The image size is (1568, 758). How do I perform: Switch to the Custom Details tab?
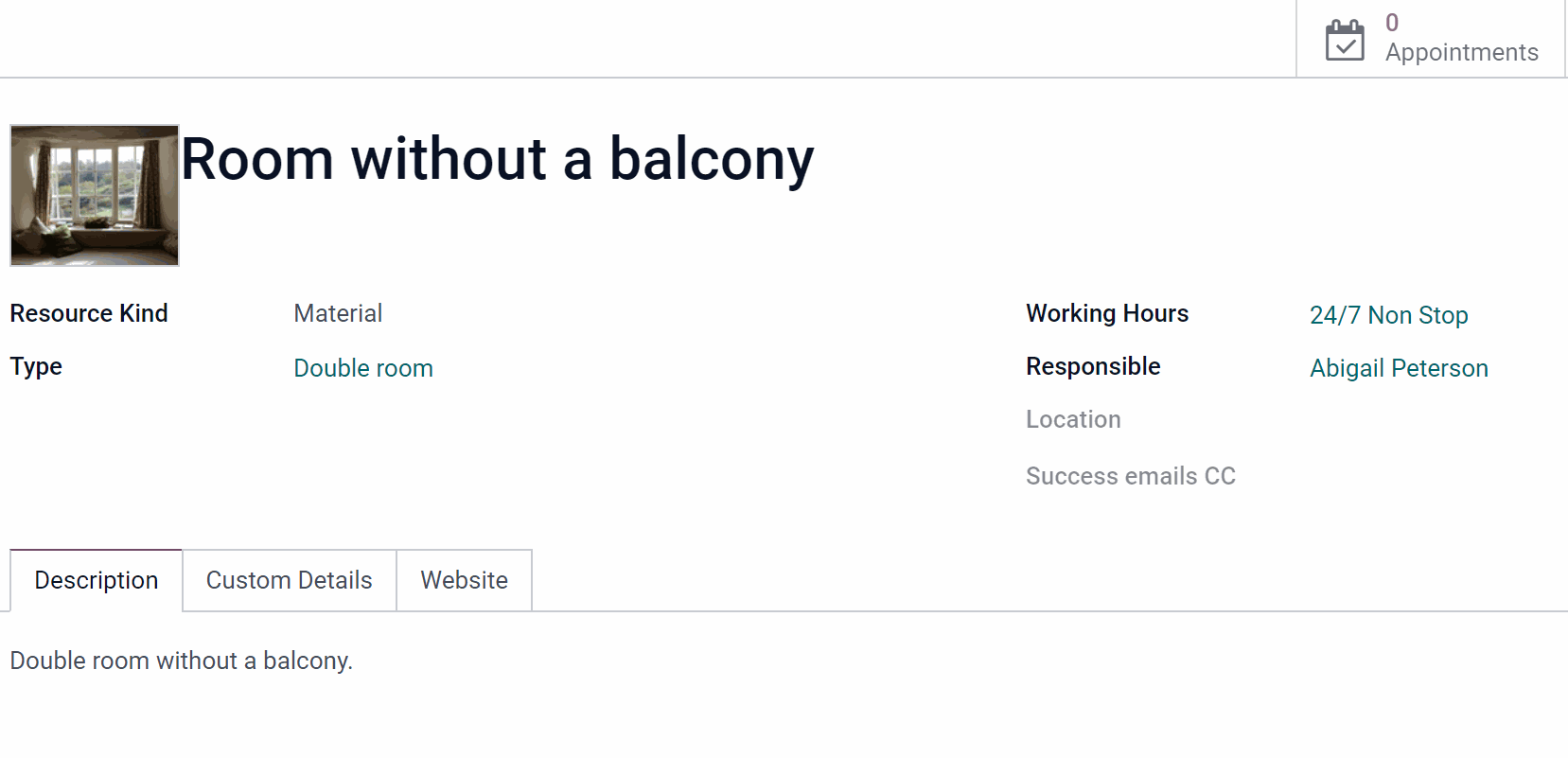pyautogui.click(x=290, y=580)
